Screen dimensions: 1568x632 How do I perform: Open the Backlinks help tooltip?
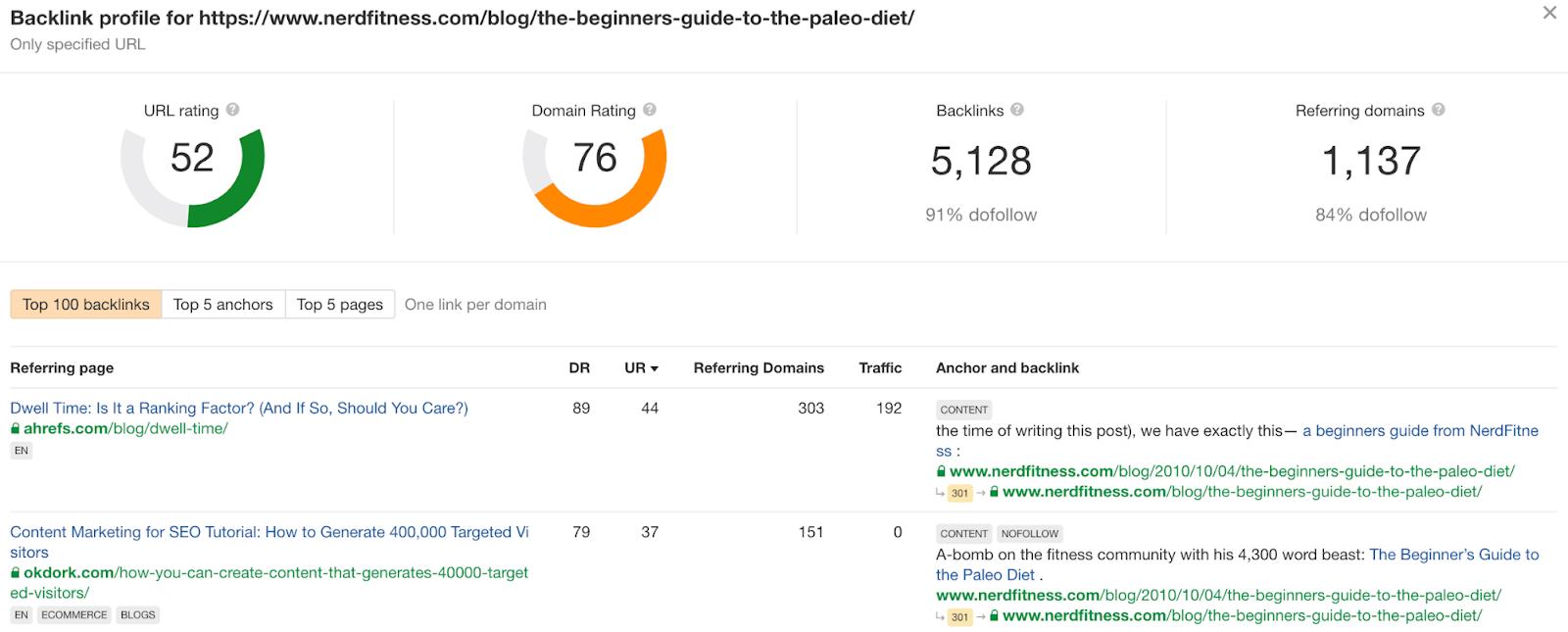point(1016,111)
